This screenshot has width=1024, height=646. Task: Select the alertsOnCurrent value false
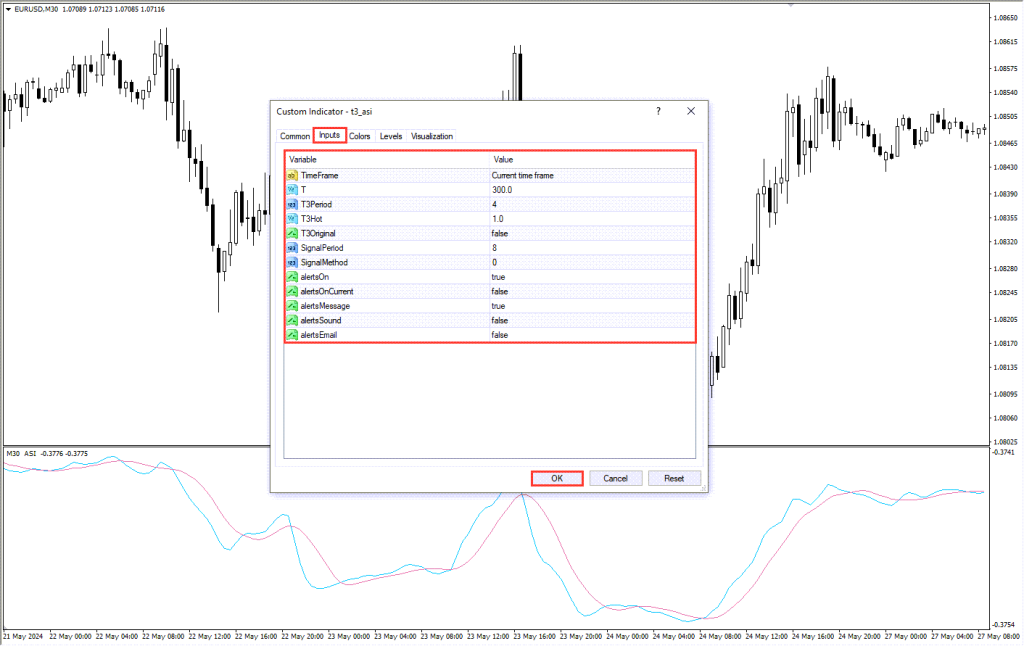(x=500, y=291)
